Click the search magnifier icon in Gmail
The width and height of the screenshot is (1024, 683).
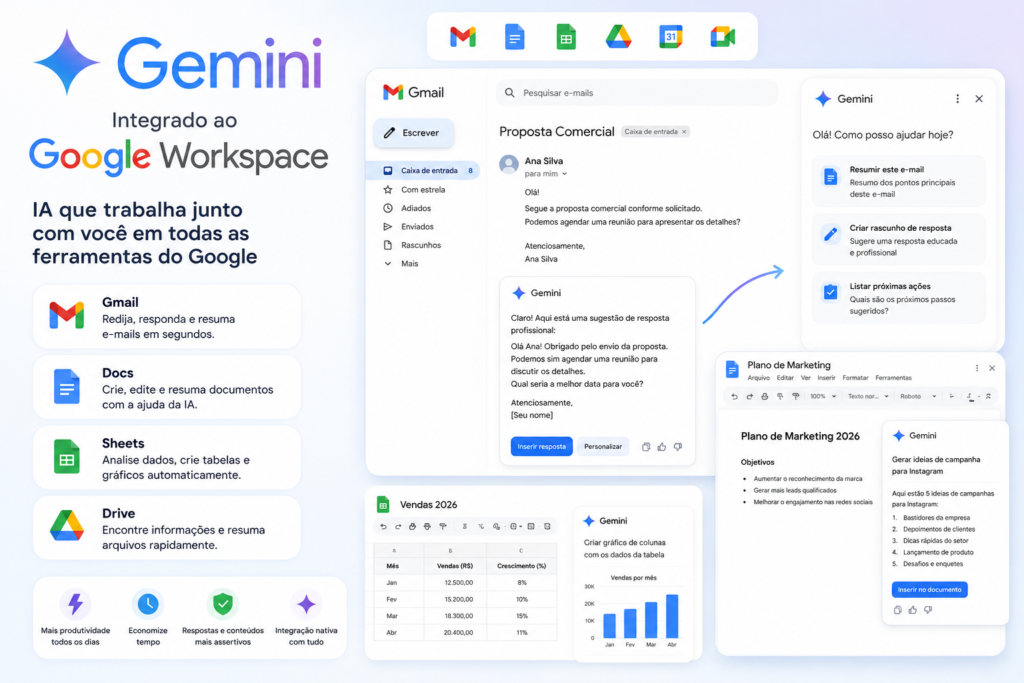(510, 93)
